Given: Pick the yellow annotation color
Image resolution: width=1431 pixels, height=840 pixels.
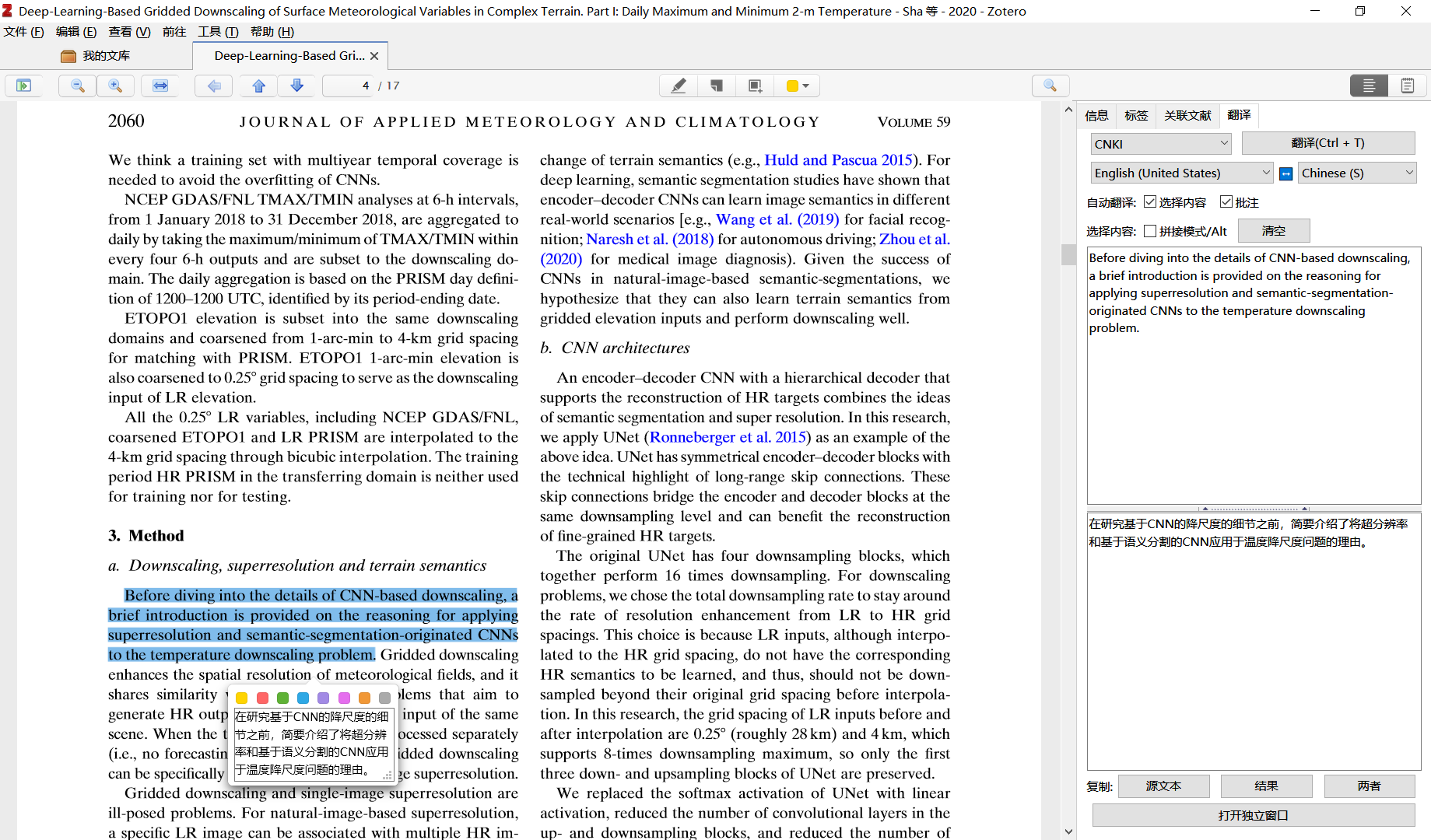Looking at the screenshot, I should (x=242, y=698).
